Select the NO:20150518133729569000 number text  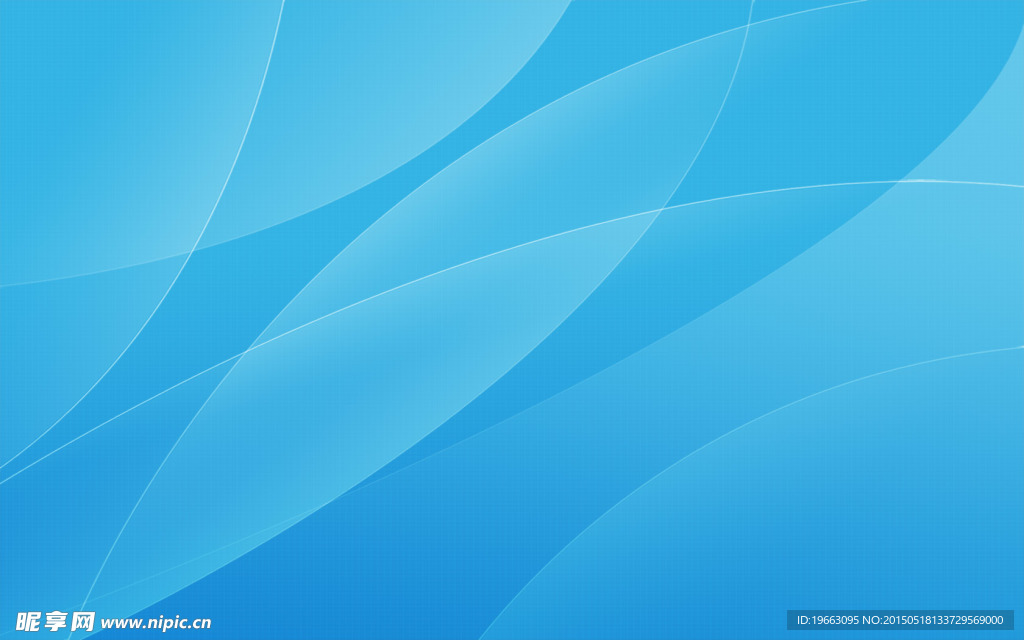[933, 620]
